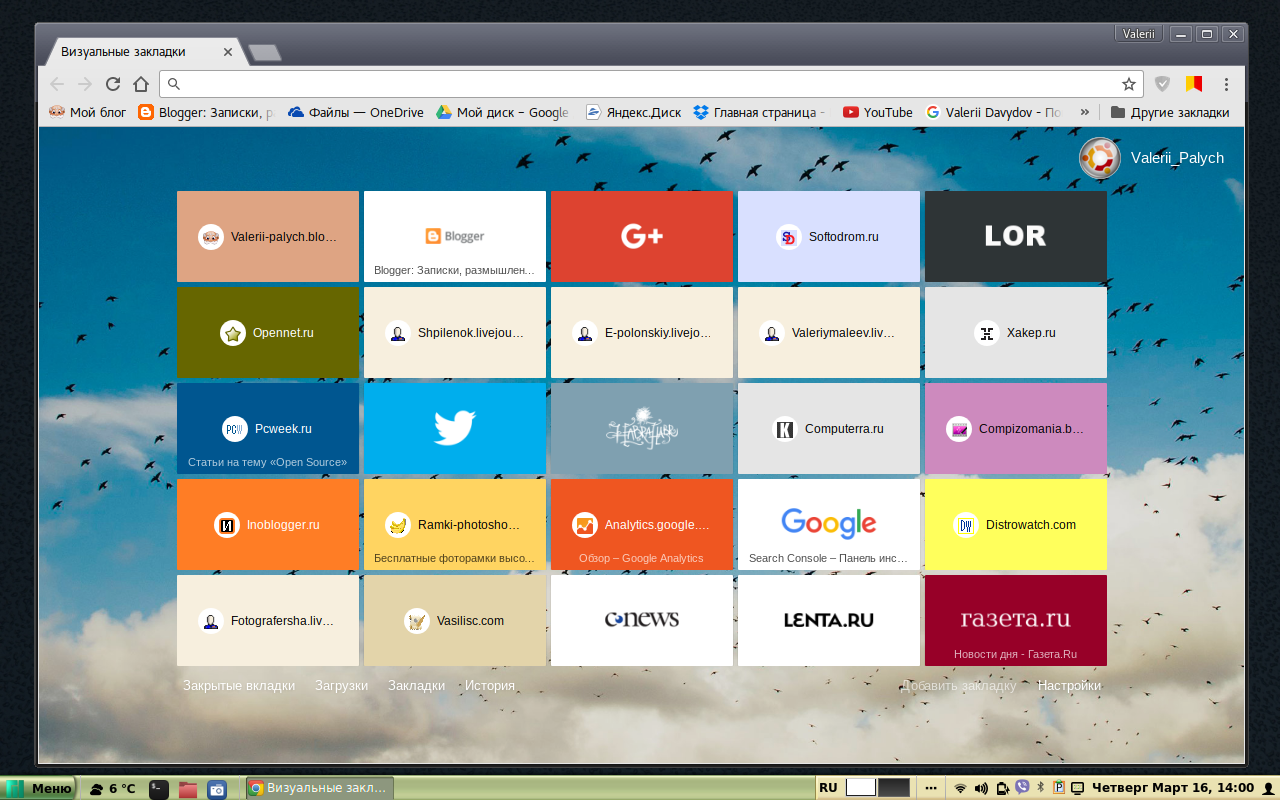Open the газета.ru tile
Image resolution: width=1280 pixels, height=800 pixels.
[x=1016, y=621]
